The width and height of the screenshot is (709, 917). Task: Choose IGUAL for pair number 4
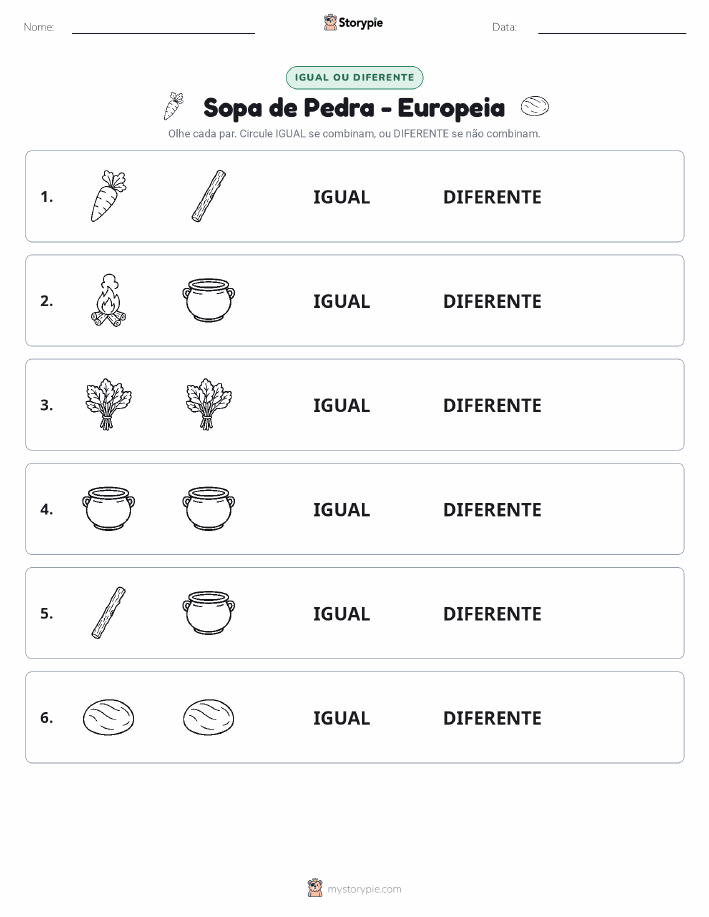342,509
